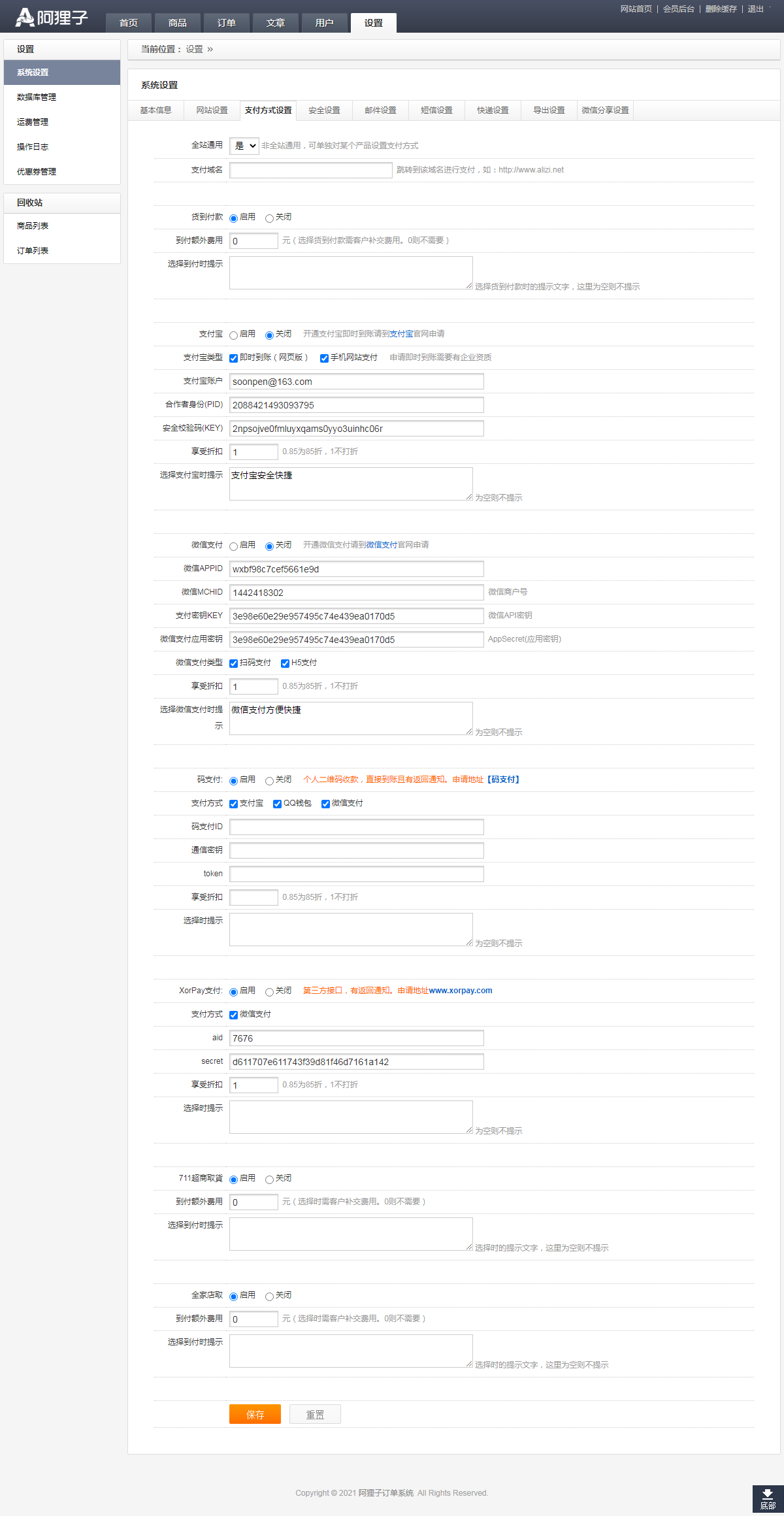Uncheck QQ钱包 payment method

(277, 804)
